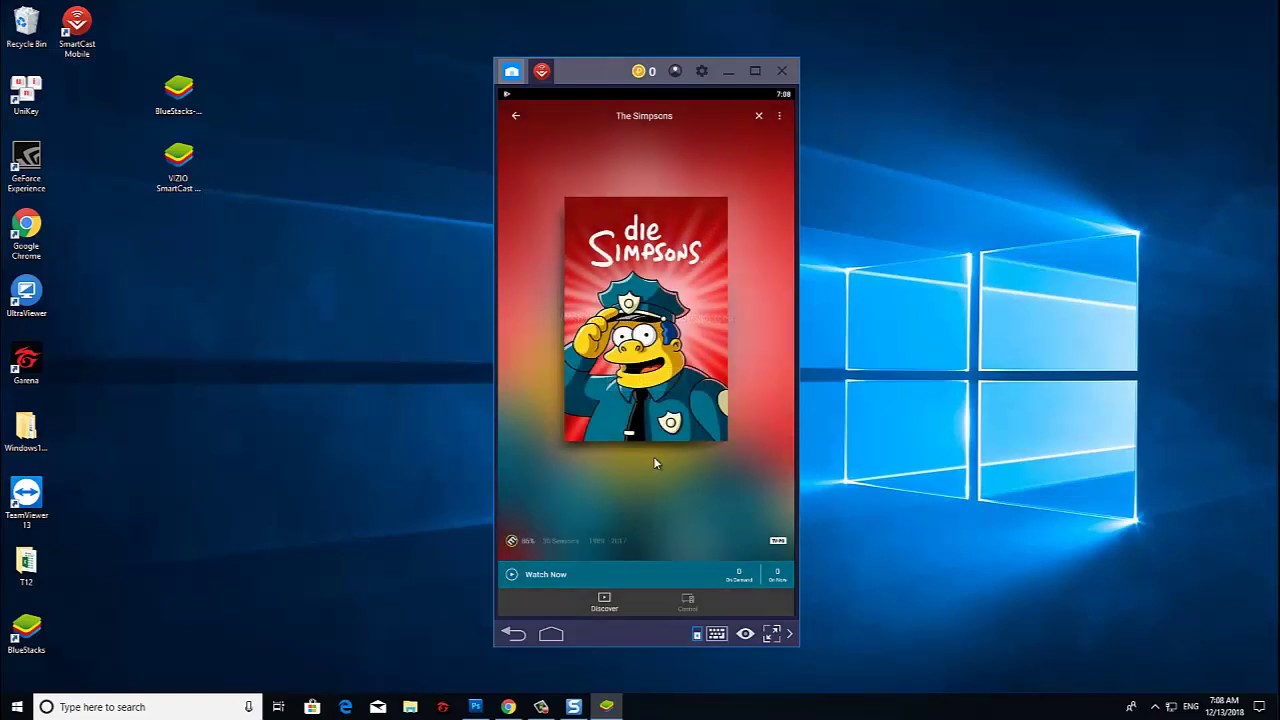1280x720 pixels.
Task: Select the BlueStacks-... installer desktop icon
Action: click(178, 95)
